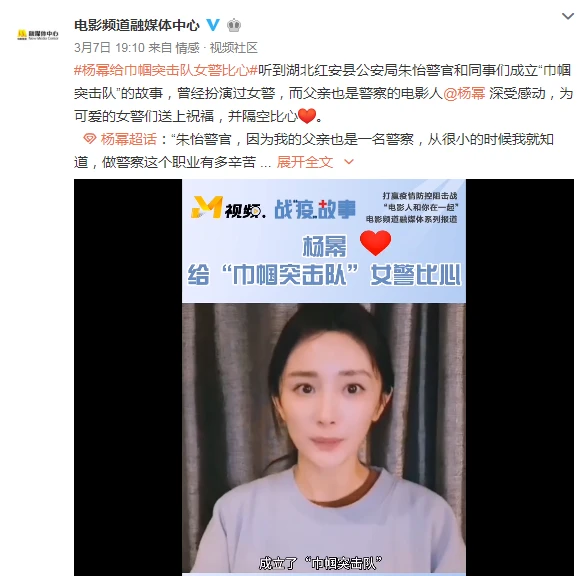Click the arrow next to 展开全文
Screen dimensions: 580x576
pos(349,162)
